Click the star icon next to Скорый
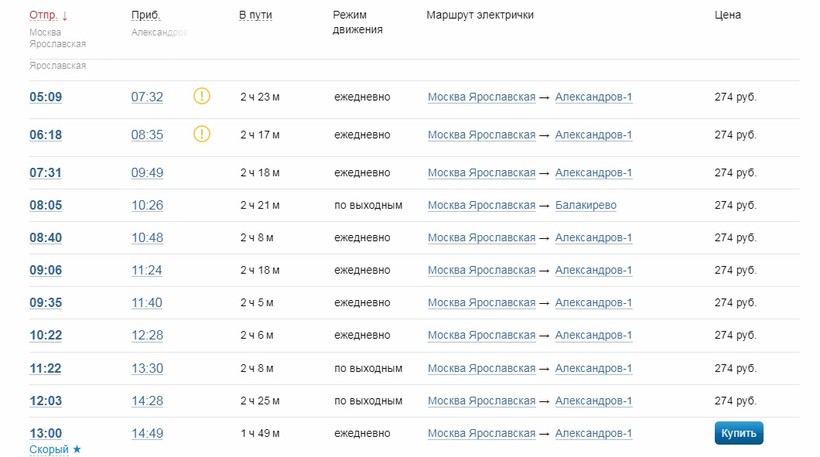 click(77, 450)
